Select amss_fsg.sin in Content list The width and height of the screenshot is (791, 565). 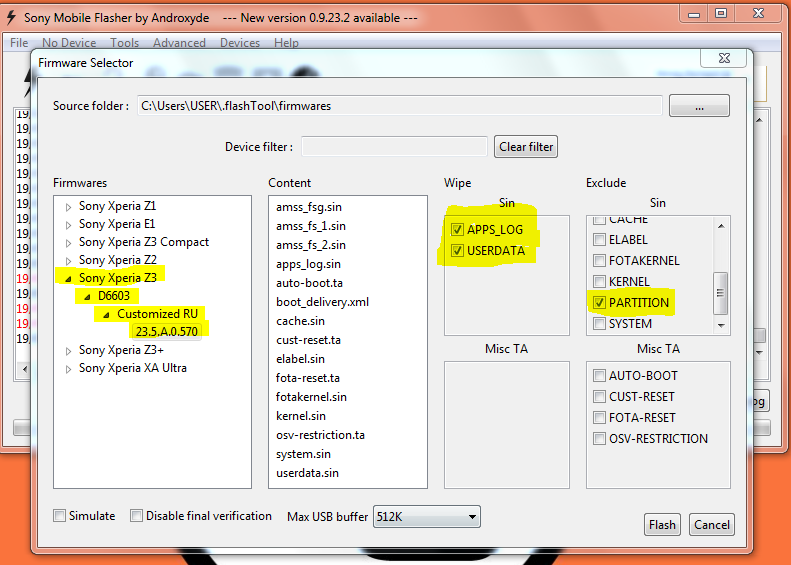pos(309,207)
